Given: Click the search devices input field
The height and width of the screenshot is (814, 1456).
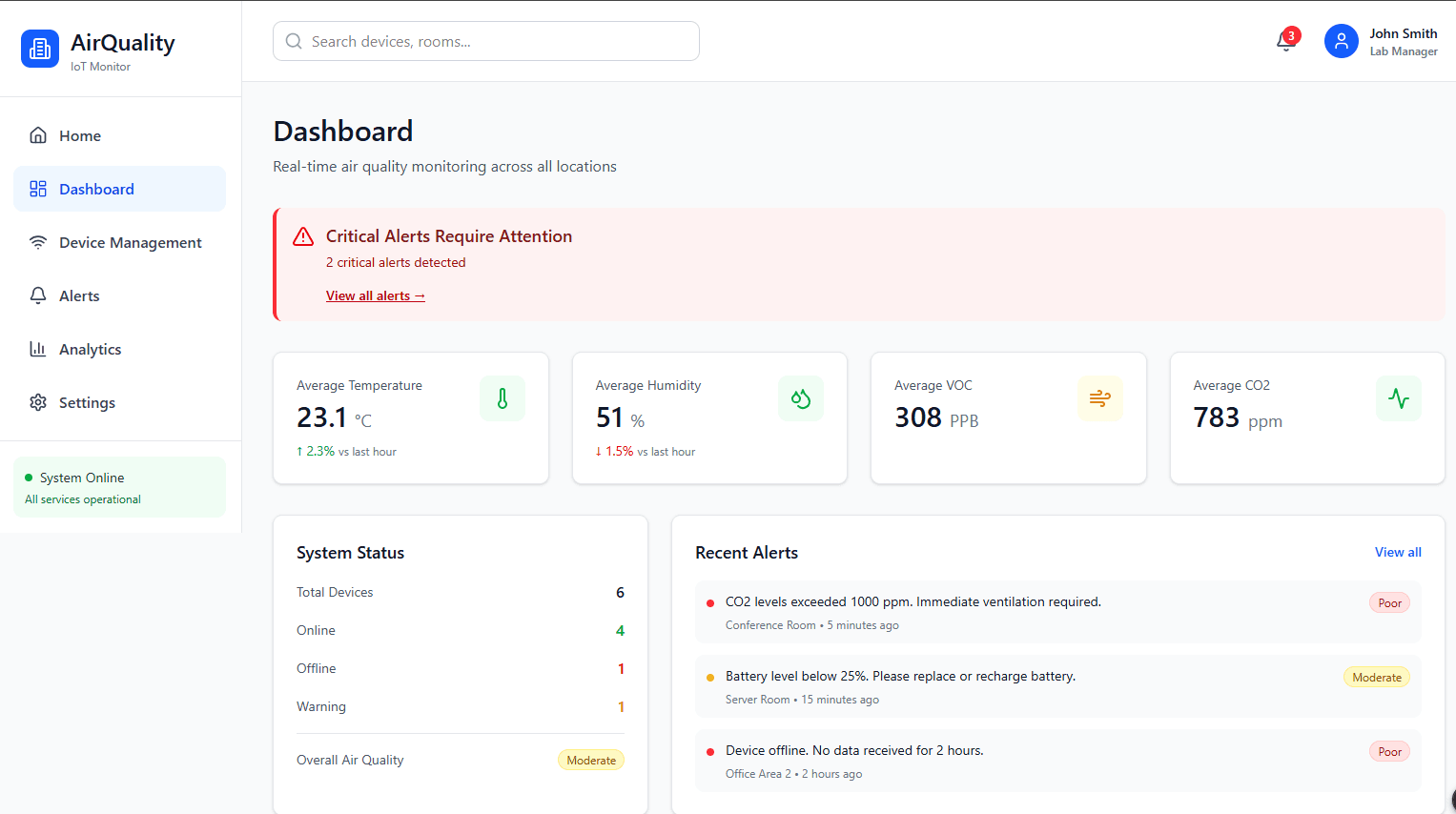Looking at the screenshot, I should [485, 41].
